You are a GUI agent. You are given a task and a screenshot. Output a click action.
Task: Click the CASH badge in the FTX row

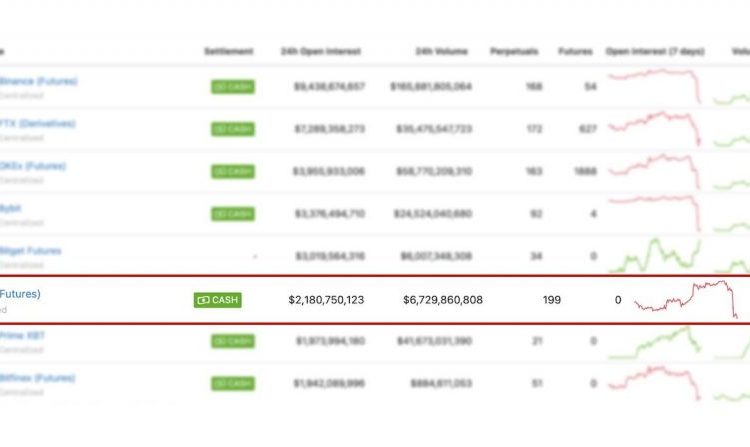[233, 129]
